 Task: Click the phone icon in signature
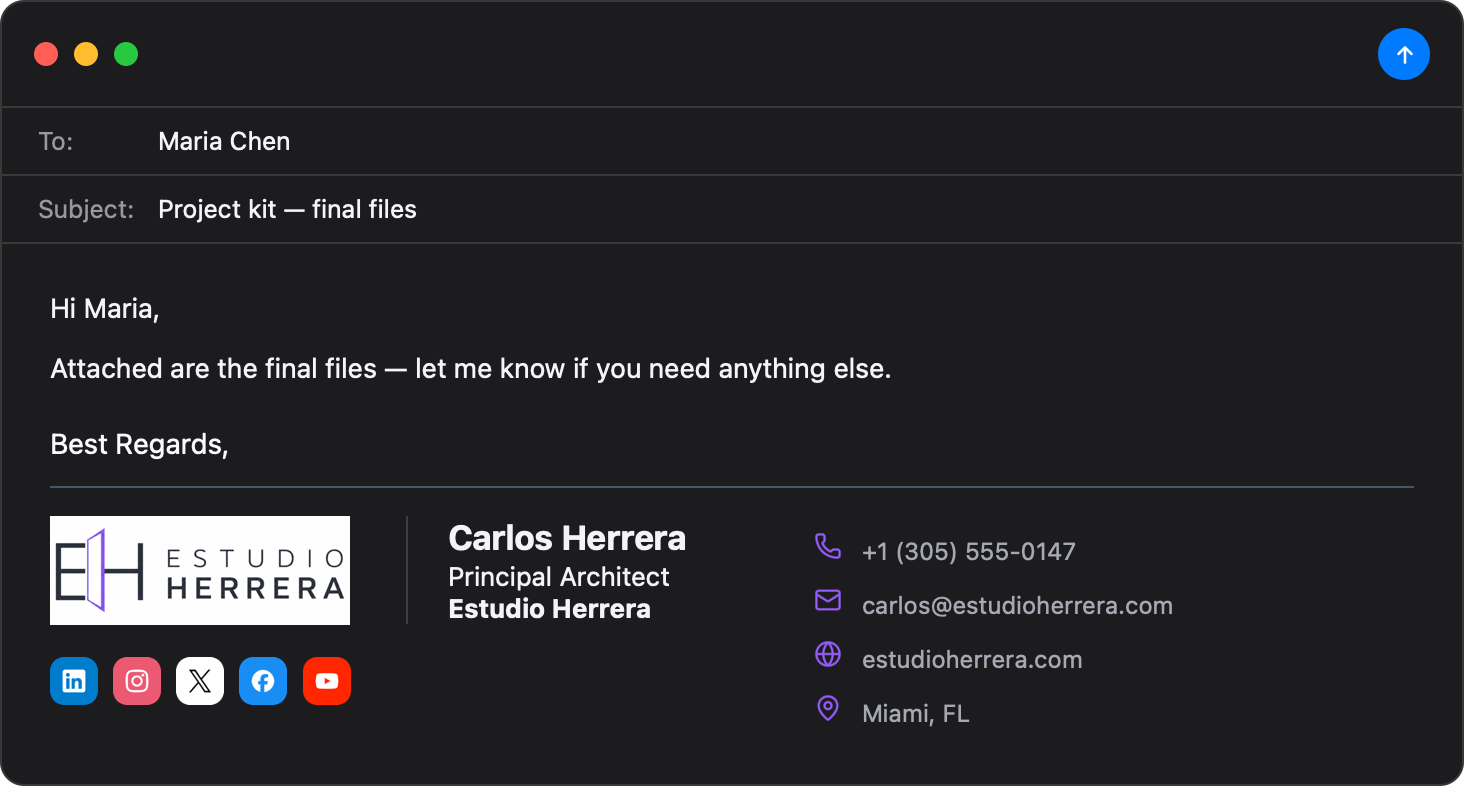point(828,546)
